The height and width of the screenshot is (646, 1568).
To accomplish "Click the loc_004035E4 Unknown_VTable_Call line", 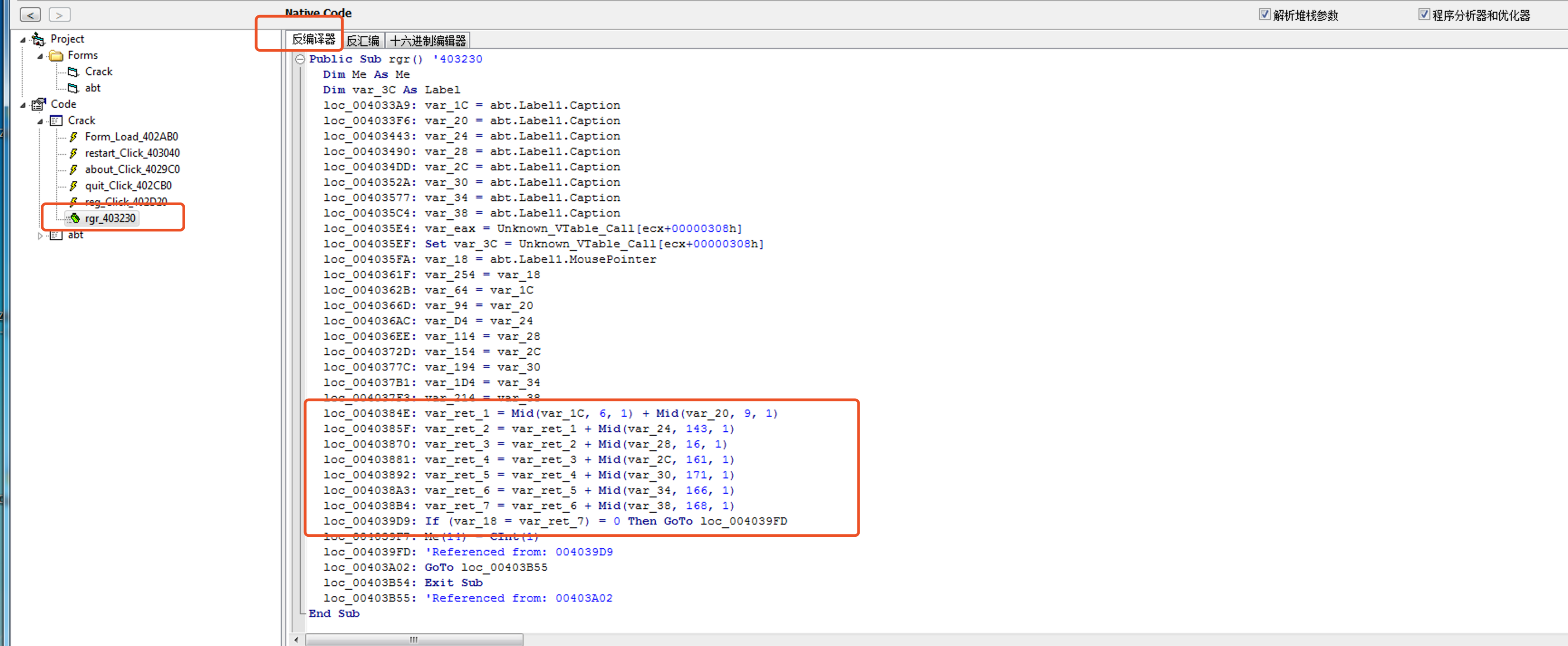I will click(x=533, y=229).
